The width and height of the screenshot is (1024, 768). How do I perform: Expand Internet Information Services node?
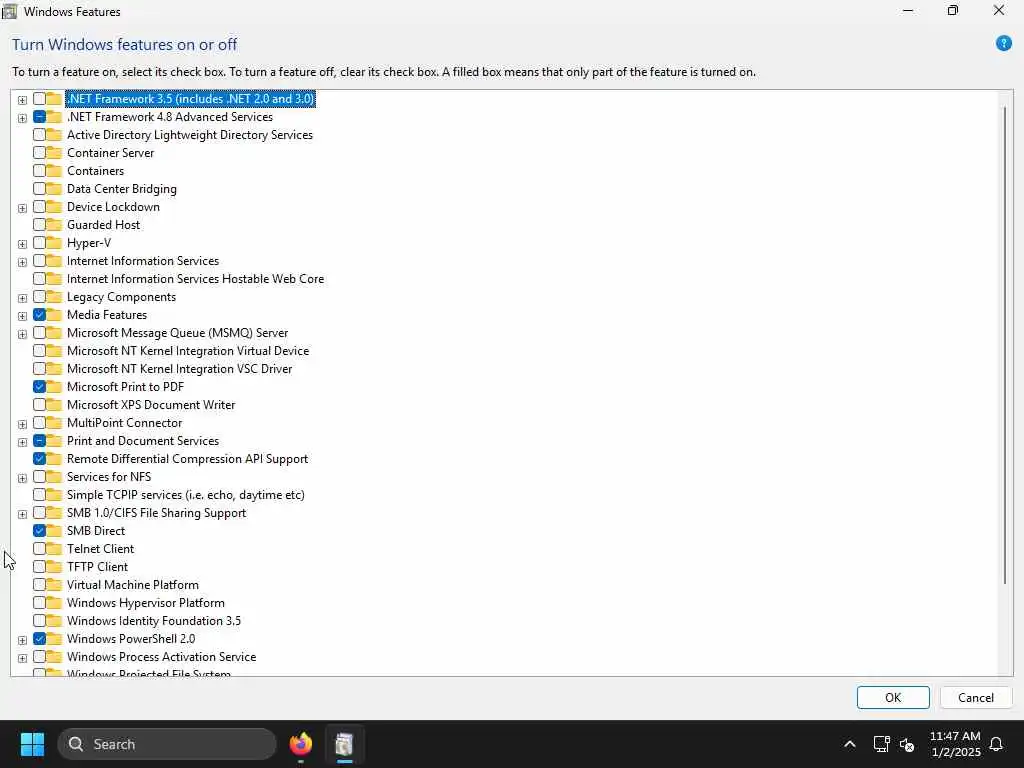pyautogui.click(x=22, y=262)
